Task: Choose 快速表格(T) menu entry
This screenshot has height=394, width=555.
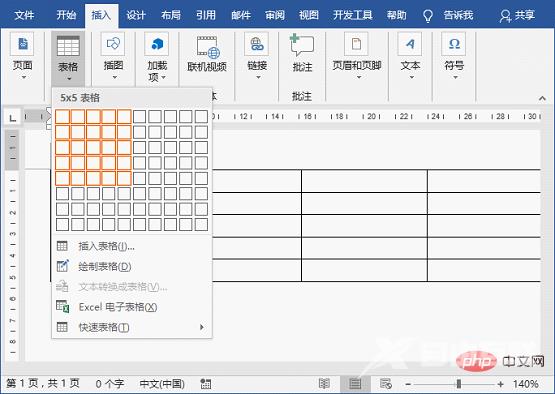Action: [x=132, y=327]
